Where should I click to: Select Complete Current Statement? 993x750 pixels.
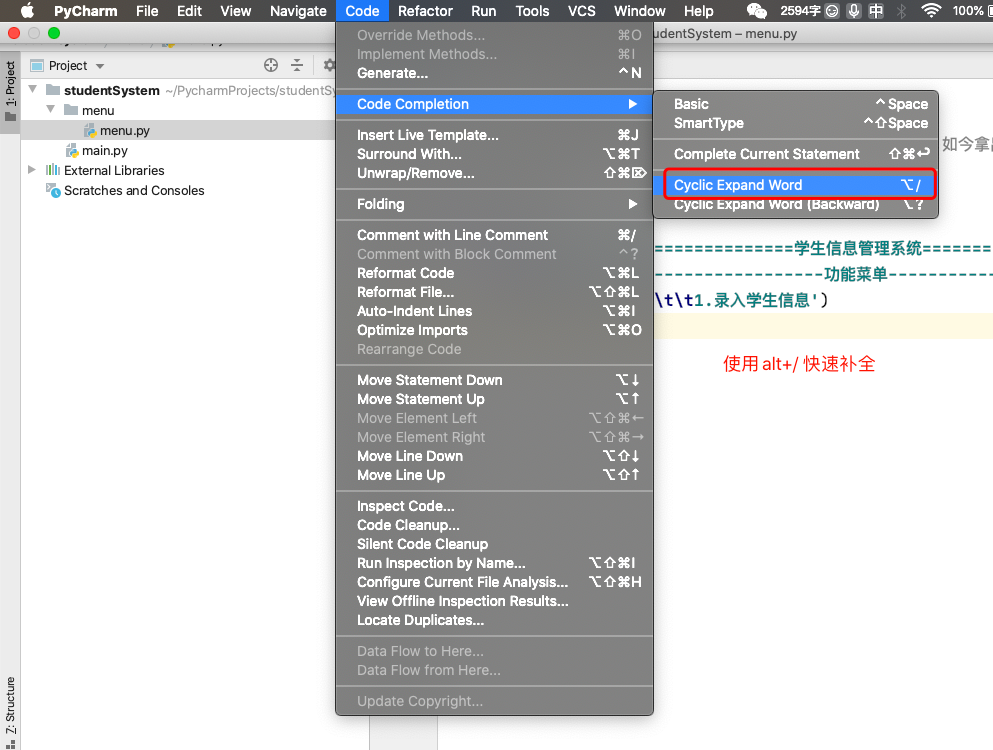pos(795,154)
